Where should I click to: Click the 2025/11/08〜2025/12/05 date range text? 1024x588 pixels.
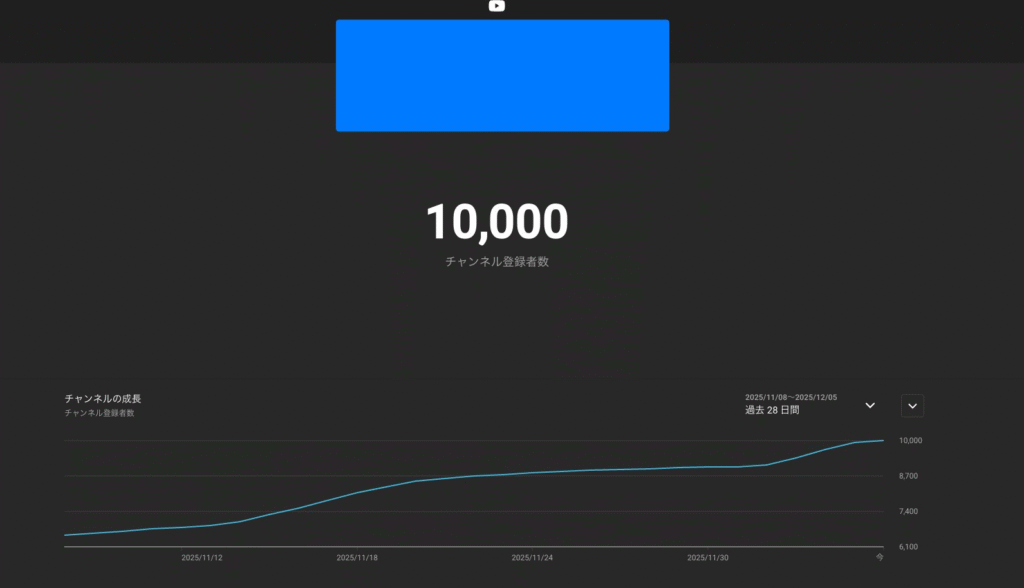pyautogui.click(x=791, y=397)
